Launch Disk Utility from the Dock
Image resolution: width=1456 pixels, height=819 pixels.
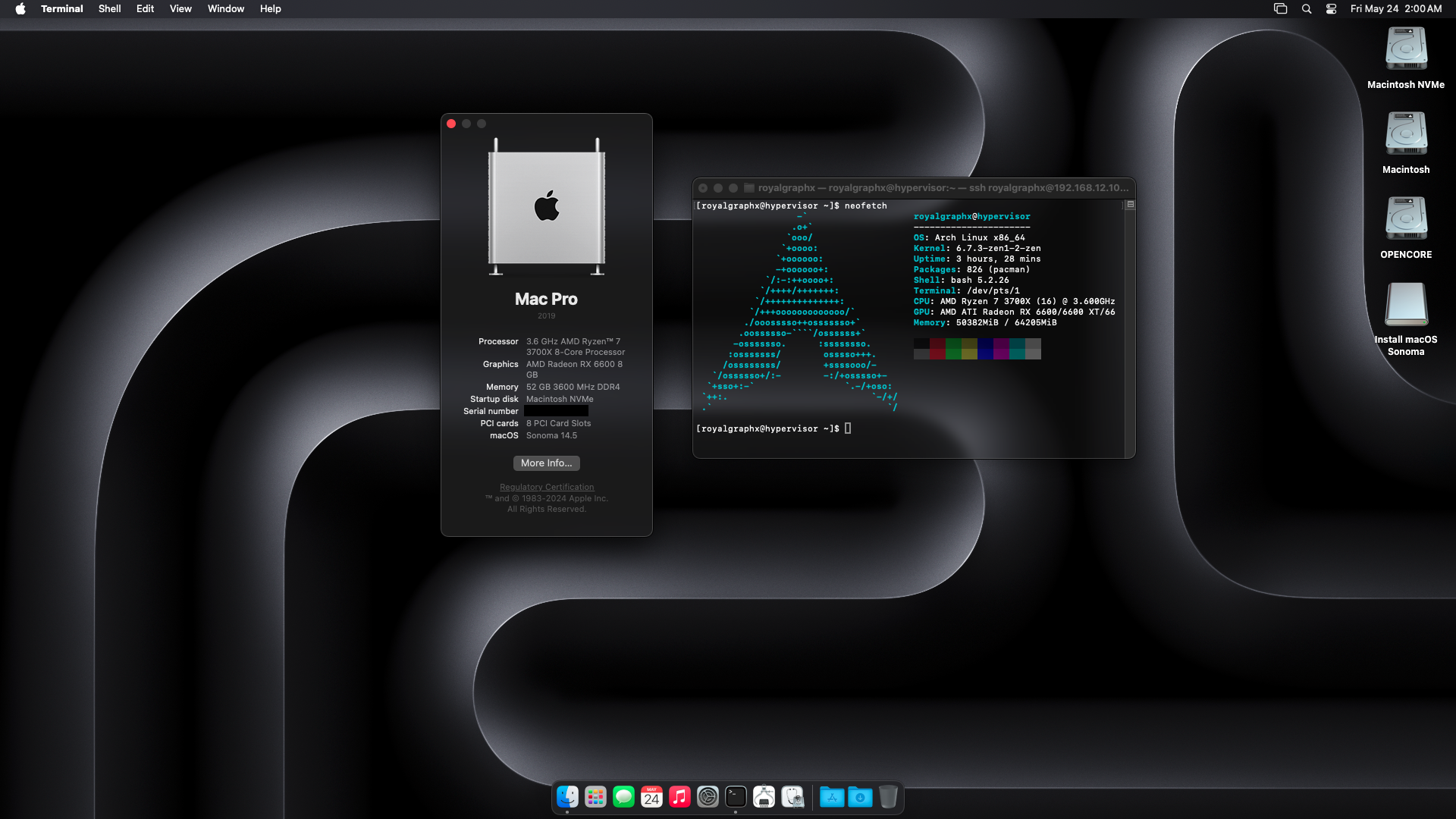point(792,797)
